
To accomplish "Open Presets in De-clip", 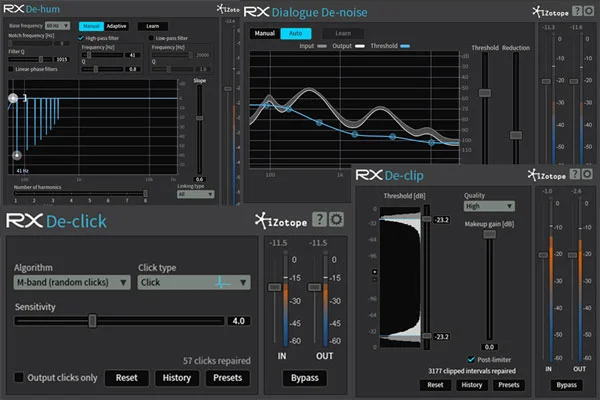I will (509, 385).
